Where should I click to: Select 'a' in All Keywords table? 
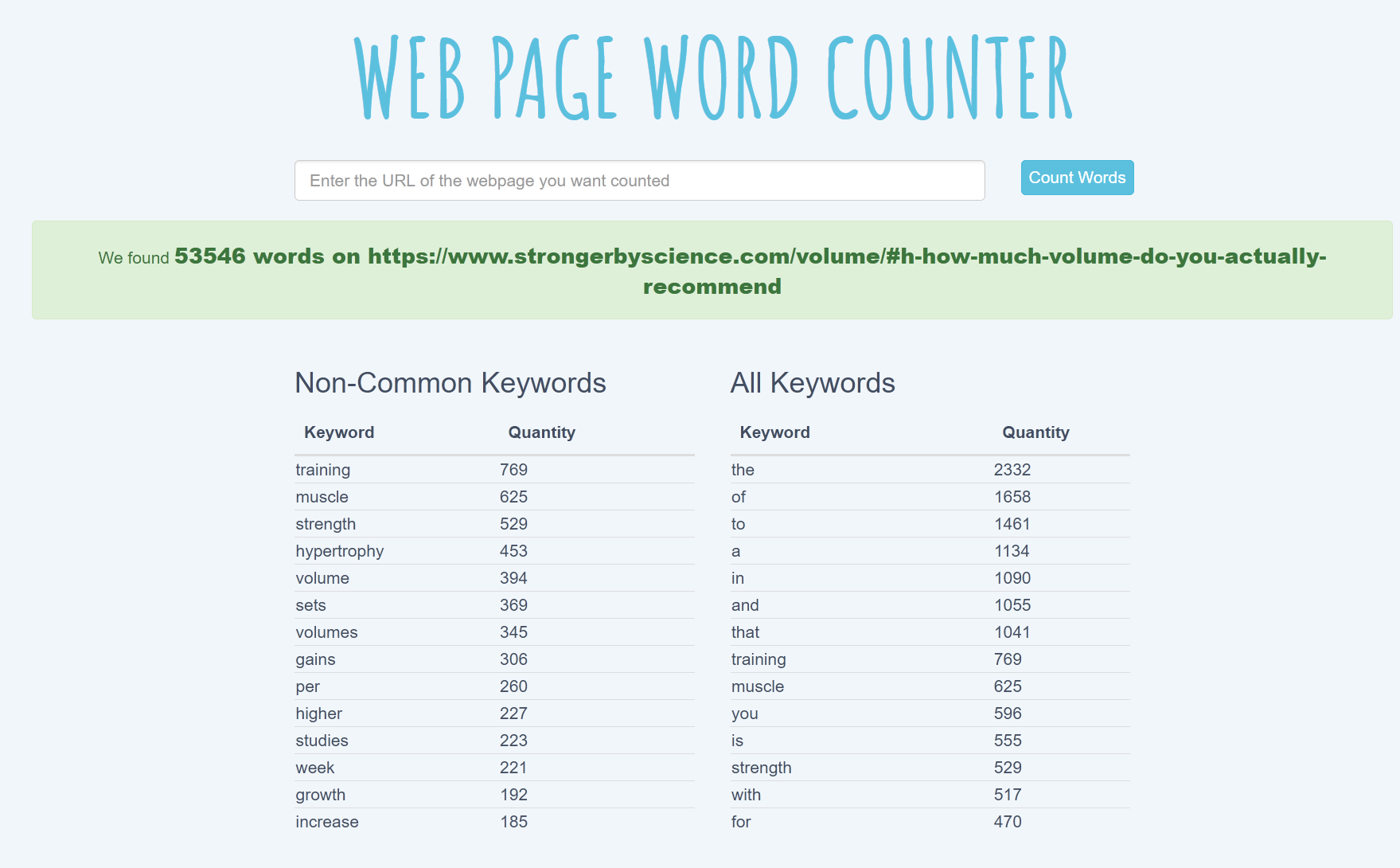point(735,551)
